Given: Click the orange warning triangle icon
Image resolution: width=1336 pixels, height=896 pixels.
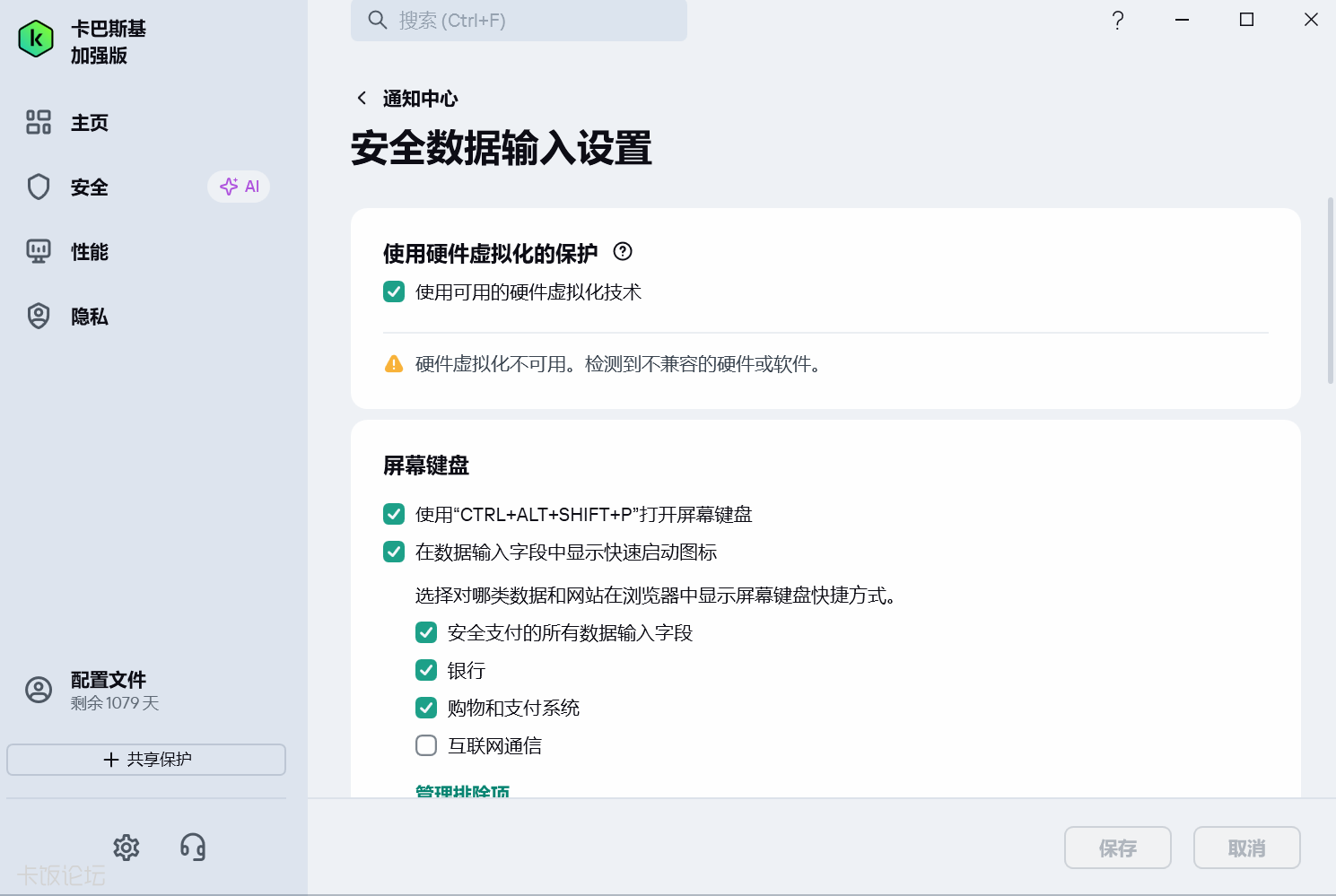Looking at the screenshot, I should 394,363.
